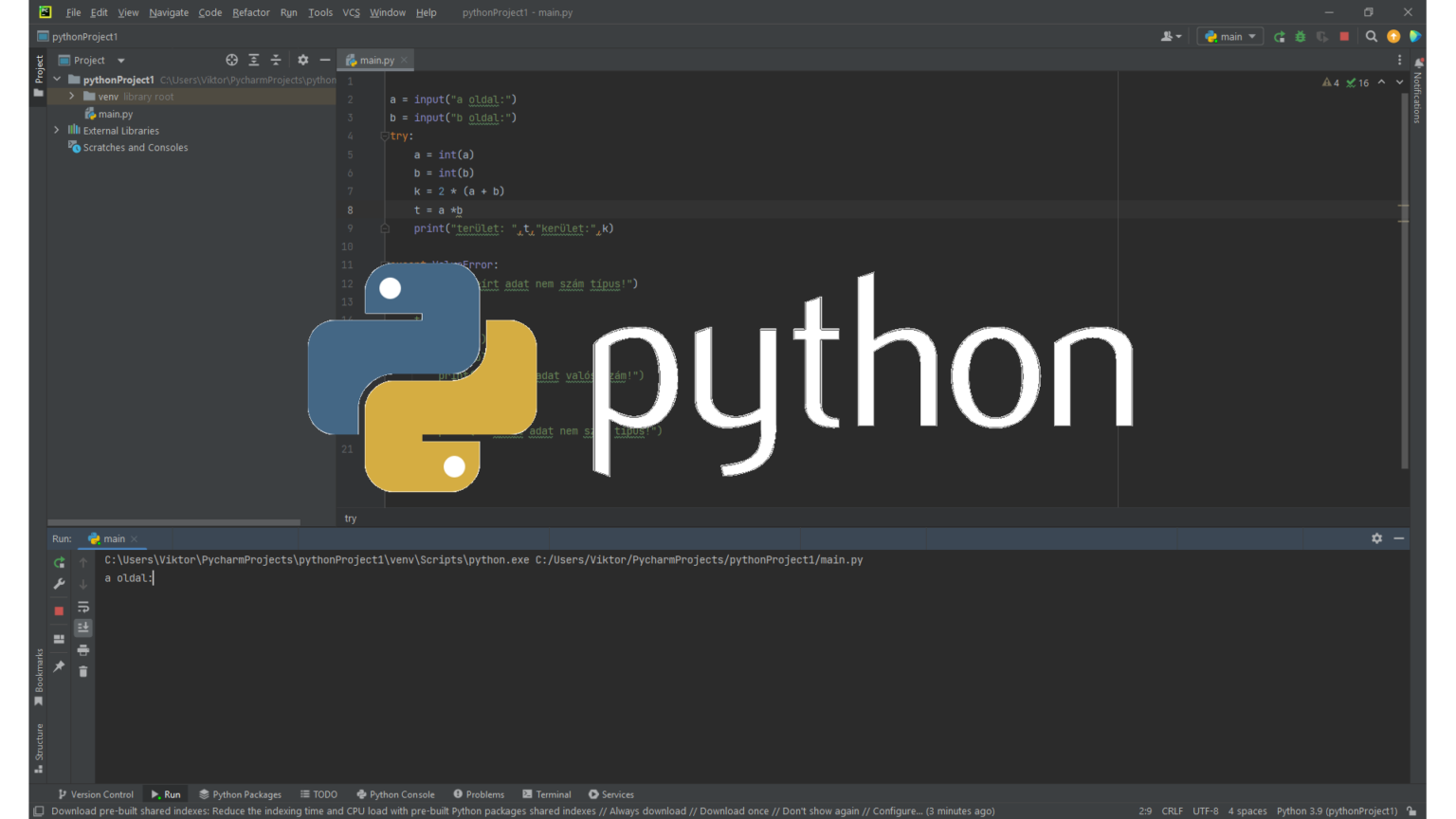
Task: Open Project panel settings gear
Action: click(302, 59)
